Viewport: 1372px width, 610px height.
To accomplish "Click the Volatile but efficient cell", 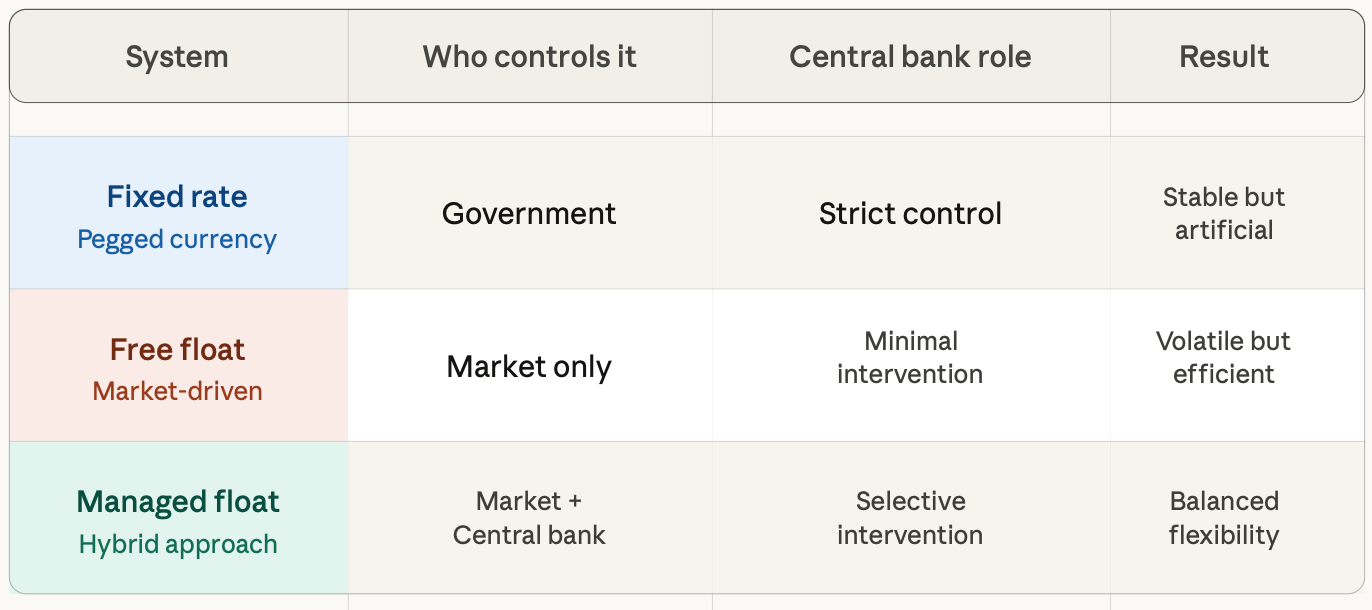I will point(1224,358).
